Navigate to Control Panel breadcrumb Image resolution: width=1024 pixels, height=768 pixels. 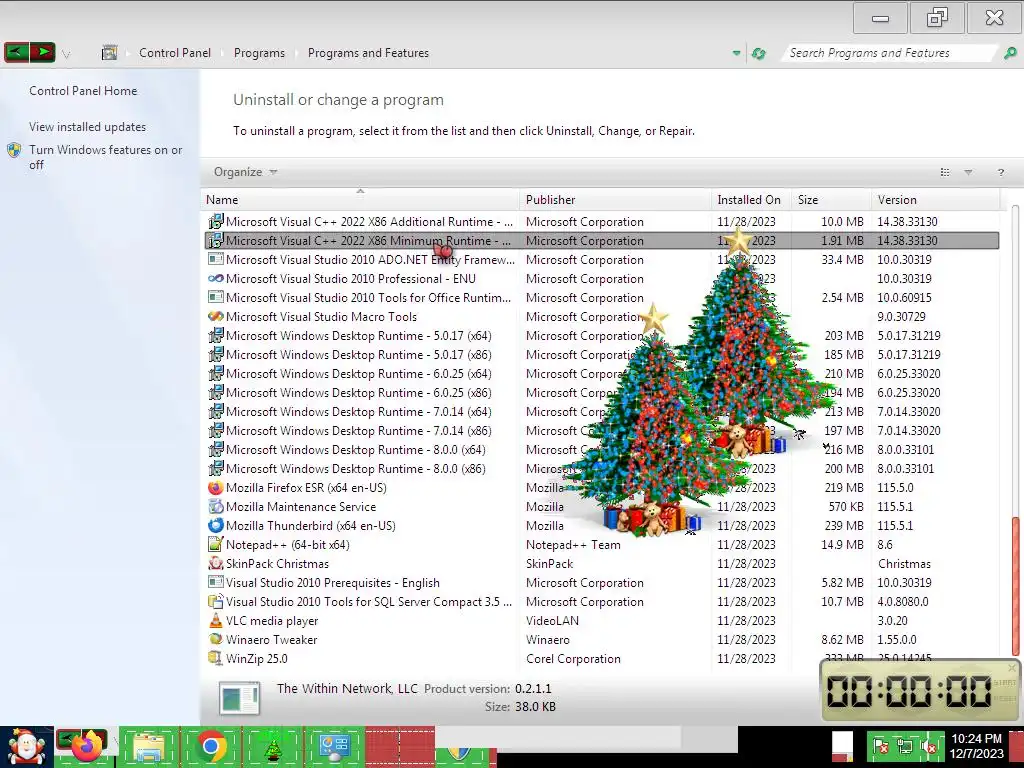pos(175,53)
